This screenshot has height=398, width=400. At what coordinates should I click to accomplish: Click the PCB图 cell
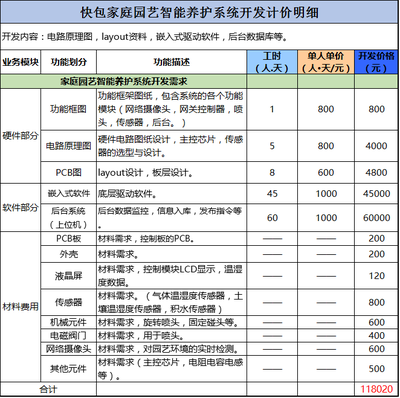tap(69, 173)
